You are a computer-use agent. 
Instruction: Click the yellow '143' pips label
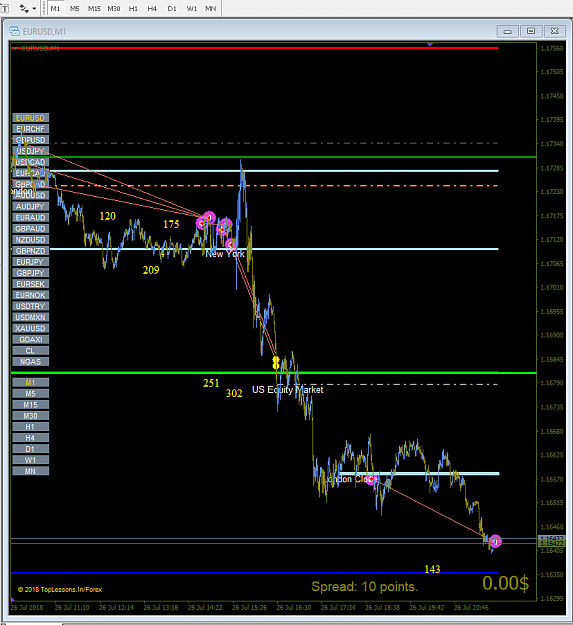(x=432, y=569)
